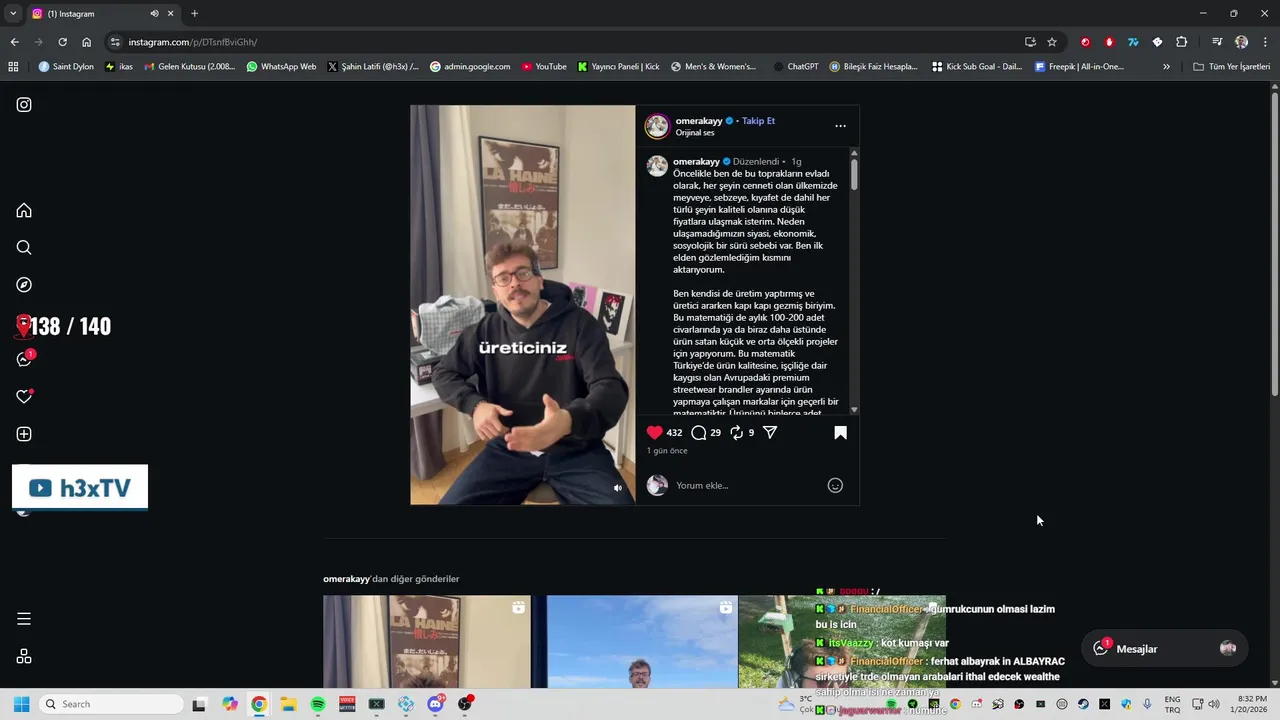Open Chrome three-dot menu
The width and height of the screenshot is (1280, 720).
tap(1266, 42)
